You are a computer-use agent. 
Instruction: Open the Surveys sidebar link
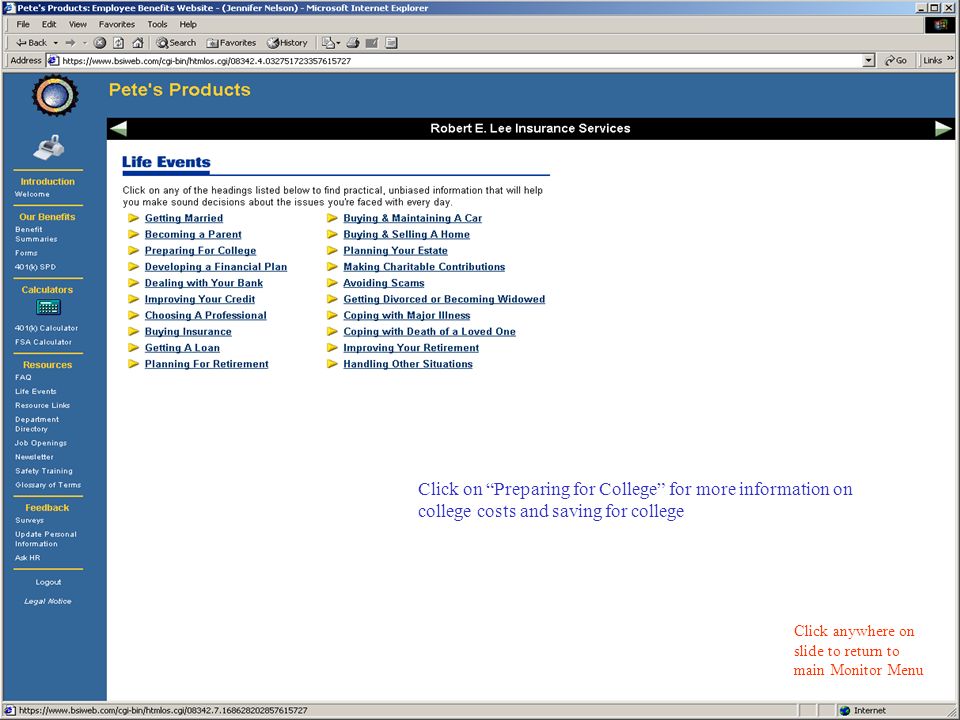pos(29,520)
